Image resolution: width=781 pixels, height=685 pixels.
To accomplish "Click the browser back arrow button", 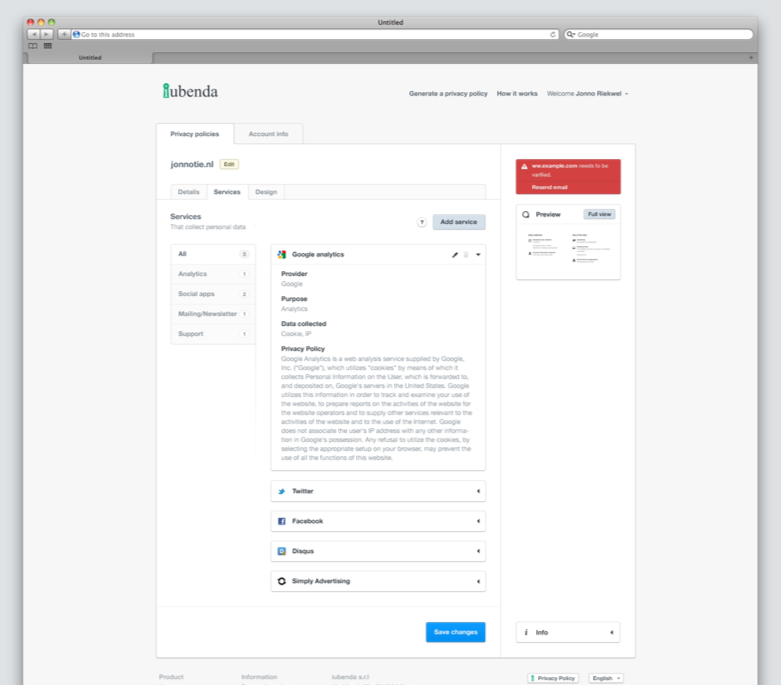I will coord(33,34).
